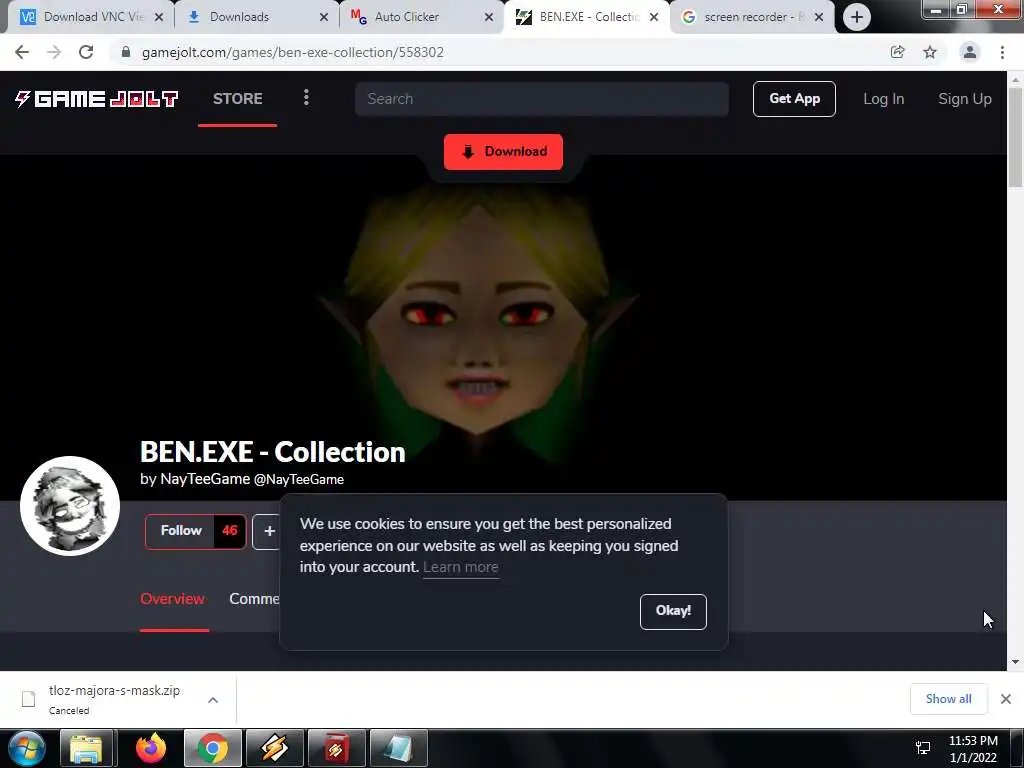Click the Game Jolt logo

point(97,99)
